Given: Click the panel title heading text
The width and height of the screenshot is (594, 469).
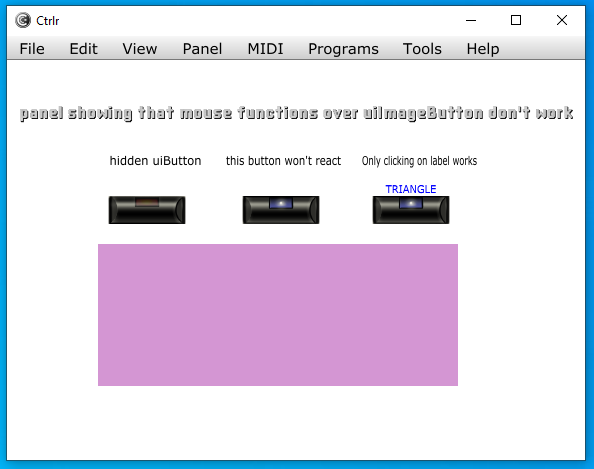Looking at the screenshot, I should click(296, 113).
